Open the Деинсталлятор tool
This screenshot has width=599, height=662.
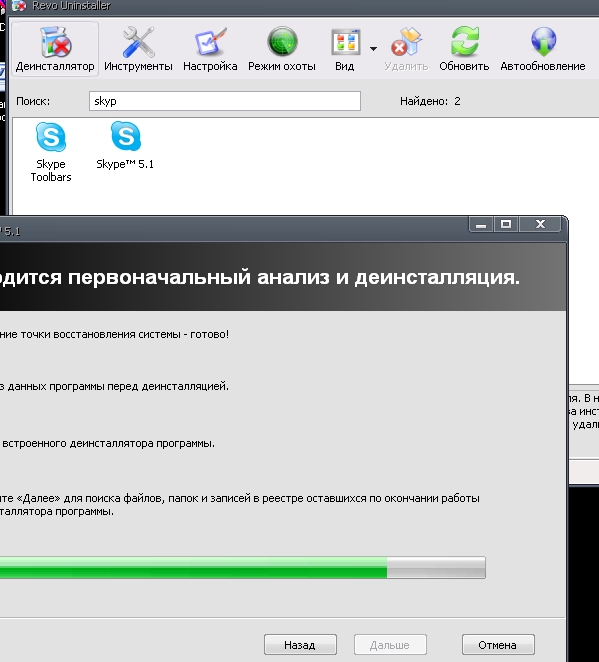pyautogui.click(x=55, y=49)
